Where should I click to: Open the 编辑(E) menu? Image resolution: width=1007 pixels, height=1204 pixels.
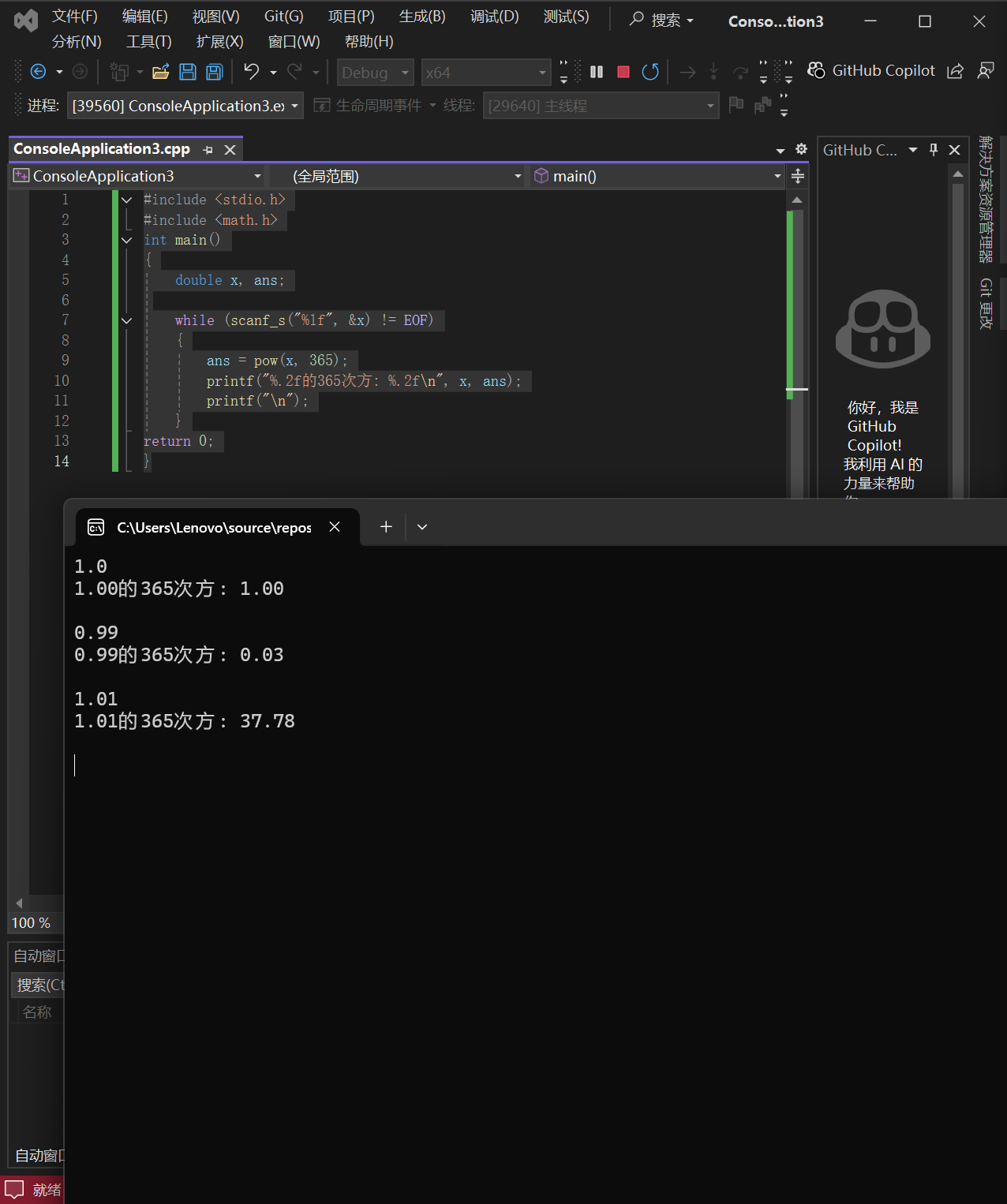(x=144, y=17)
